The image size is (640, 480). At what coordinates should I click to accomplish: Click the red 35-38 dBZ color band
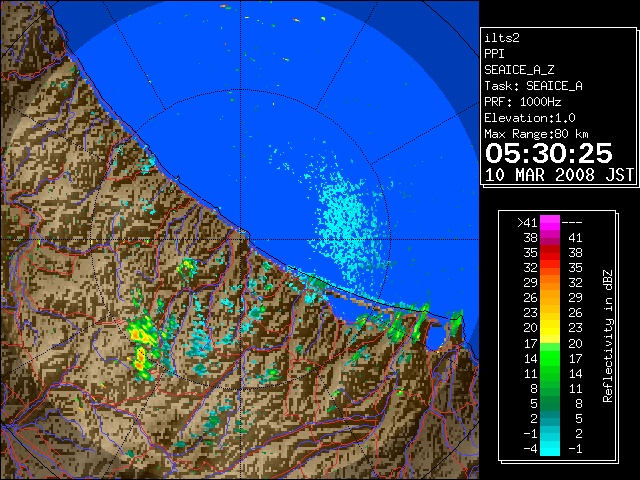click(550, 253)
